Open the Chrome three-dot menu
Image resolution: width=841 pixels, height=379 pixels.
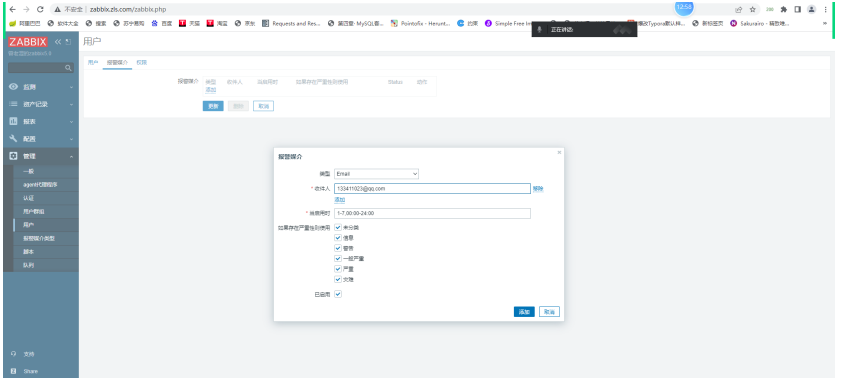coord(825,9)
